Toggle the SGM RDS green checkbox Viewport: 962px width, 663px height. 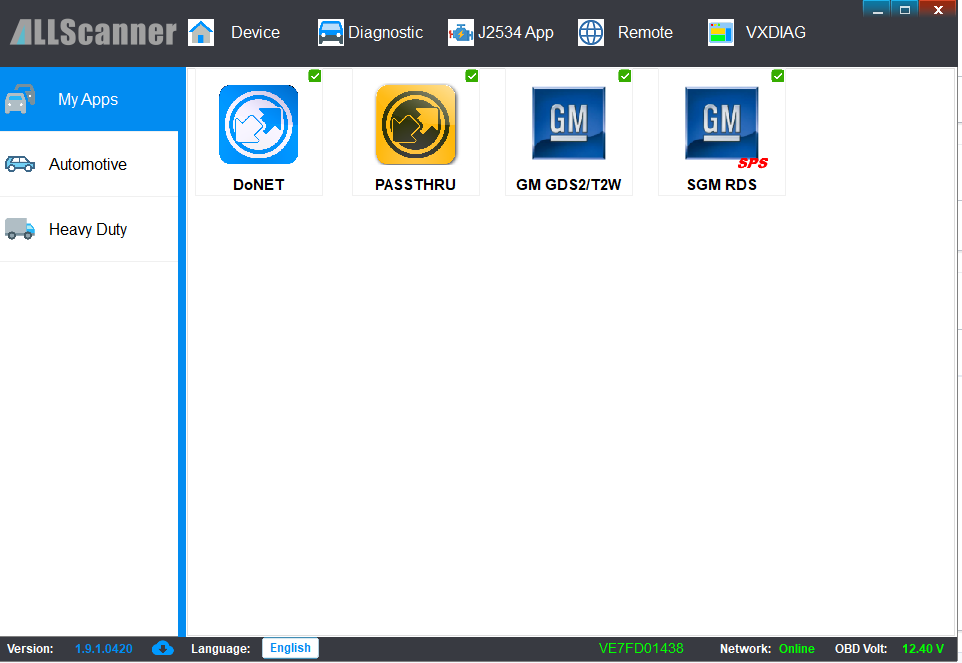[777, 76]
